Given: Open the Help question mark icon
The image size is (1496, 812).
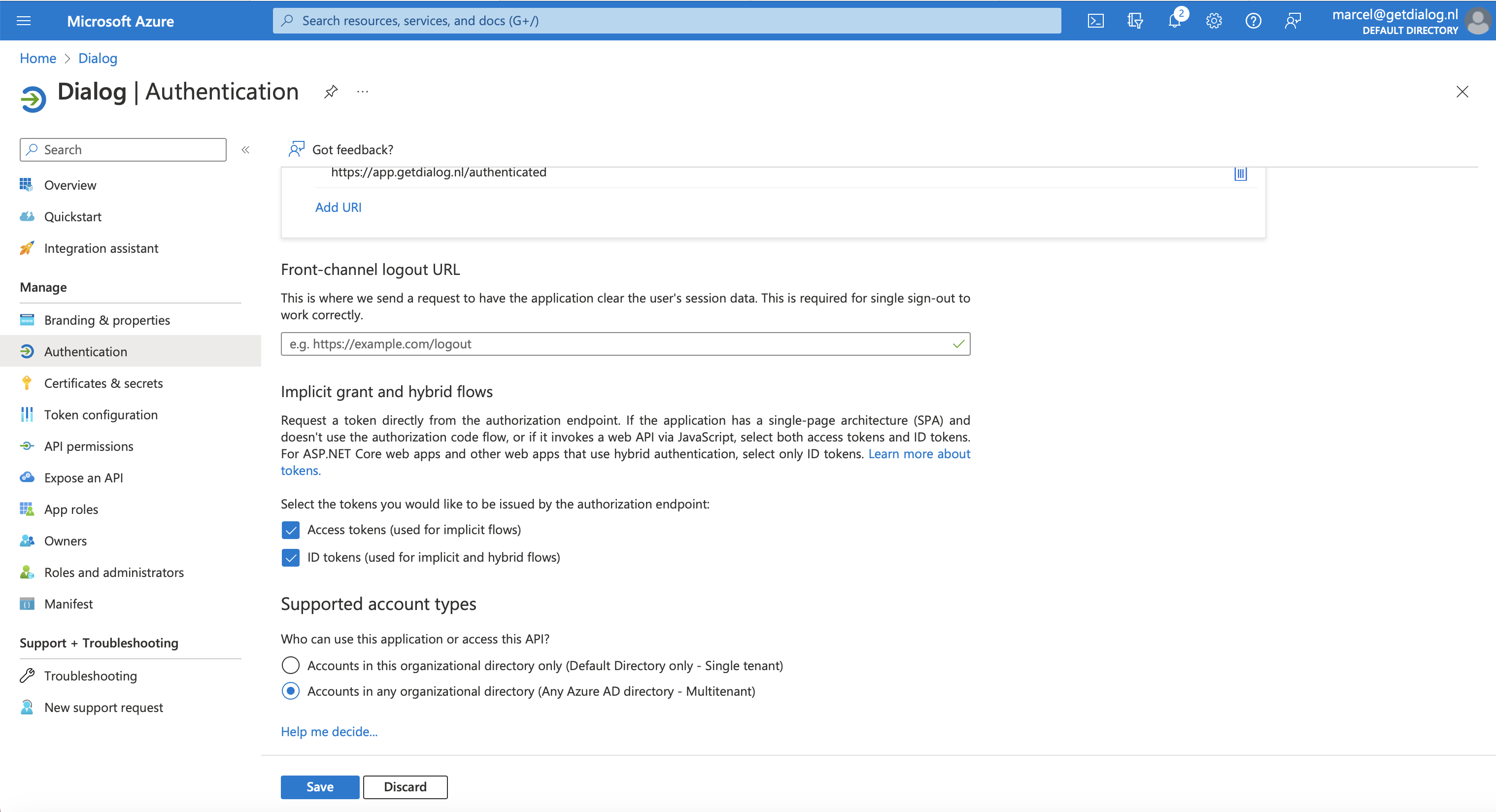Looking at the screenshot, I should click(x=1253, y=21).
